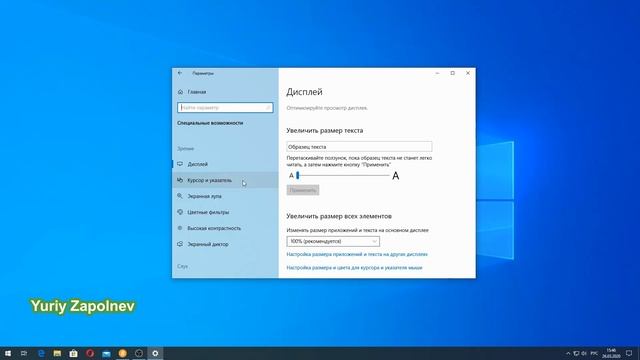Show hidden tray icons
The height and width of the screenshot is (360, 640).
pos(568,353)
